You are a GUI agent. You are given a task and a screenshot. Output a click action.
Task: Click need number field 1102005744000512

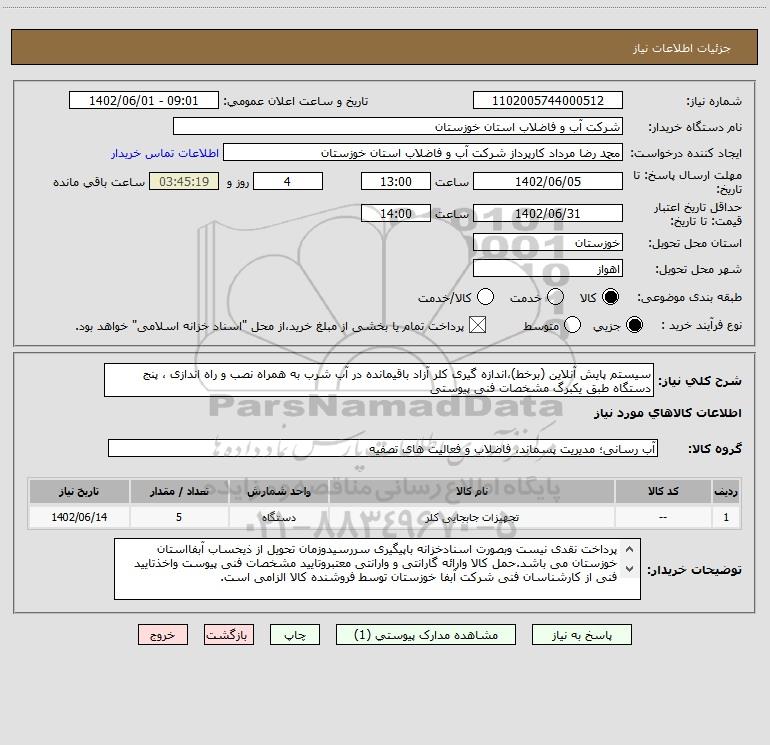tap(548, 101)
